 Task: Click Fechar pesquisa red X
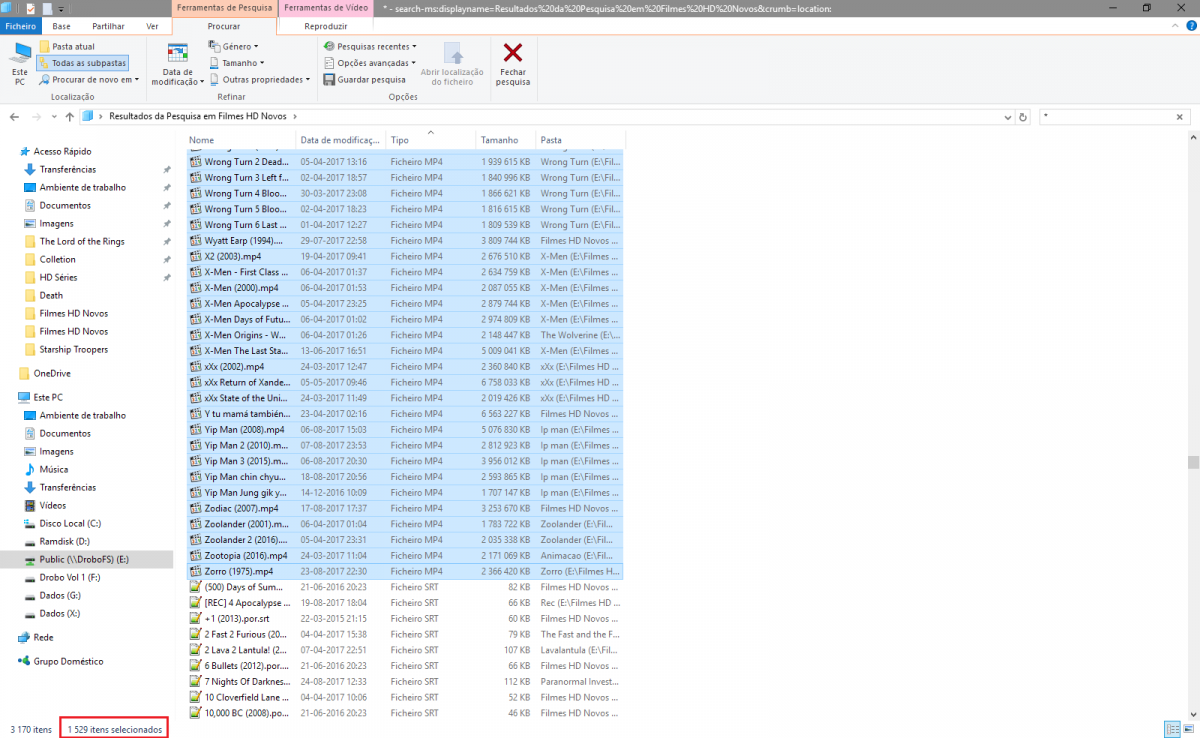pyautogui.click(x=513, y=65)
